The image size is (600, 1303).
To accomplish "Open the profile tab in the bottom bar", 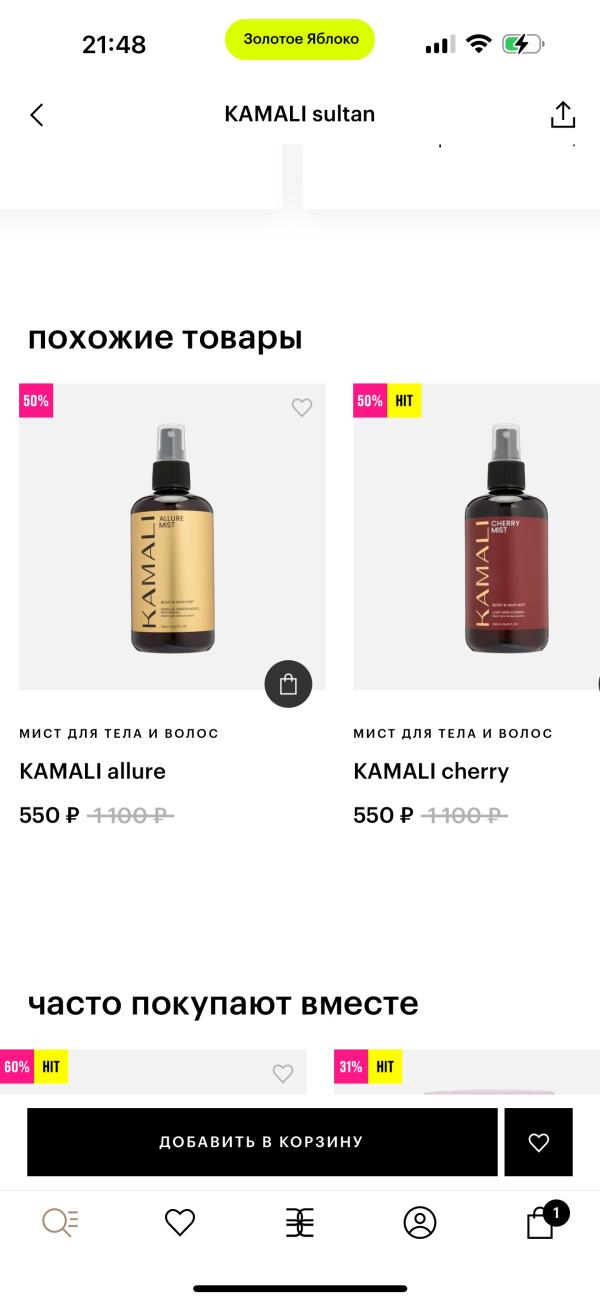I will pyautogui.click(x=420, y=1222).
